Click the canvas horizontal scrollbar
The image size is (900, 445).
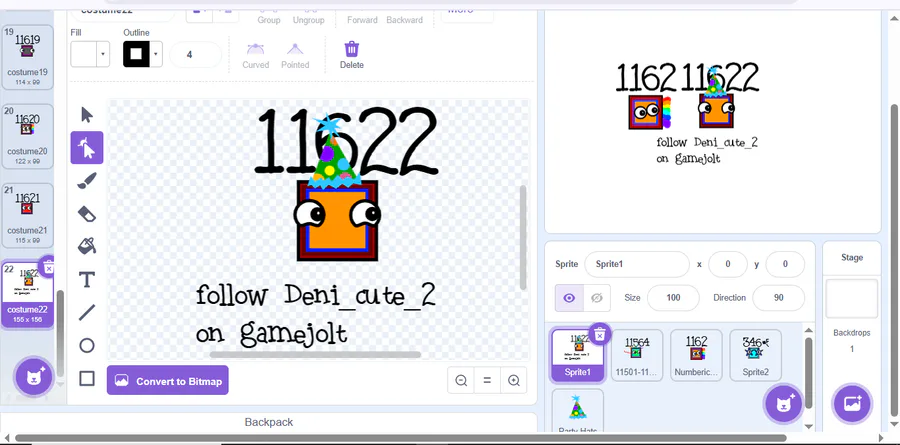pyautogui.click(x=315, y=354)
